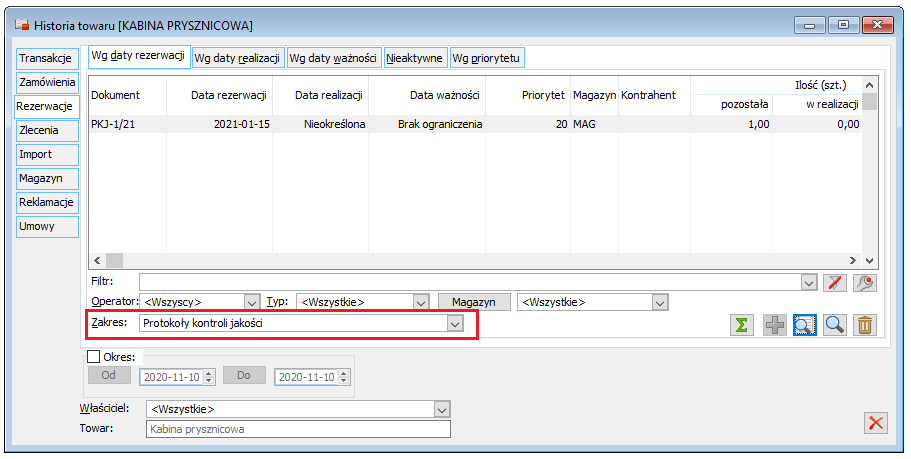Click the 2021-01-15 reservation date cell

(x=242, y=124)
